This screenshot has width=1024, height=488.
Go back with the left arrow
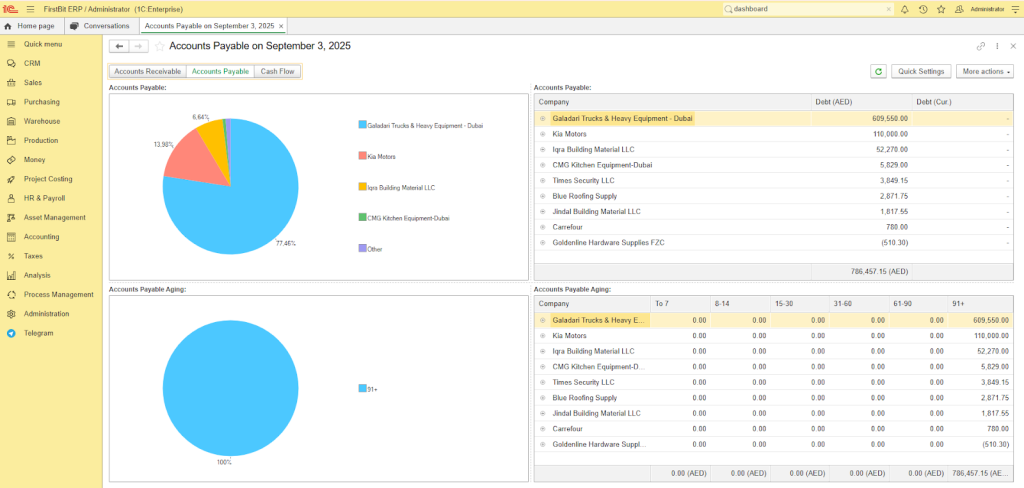point(119,46)
